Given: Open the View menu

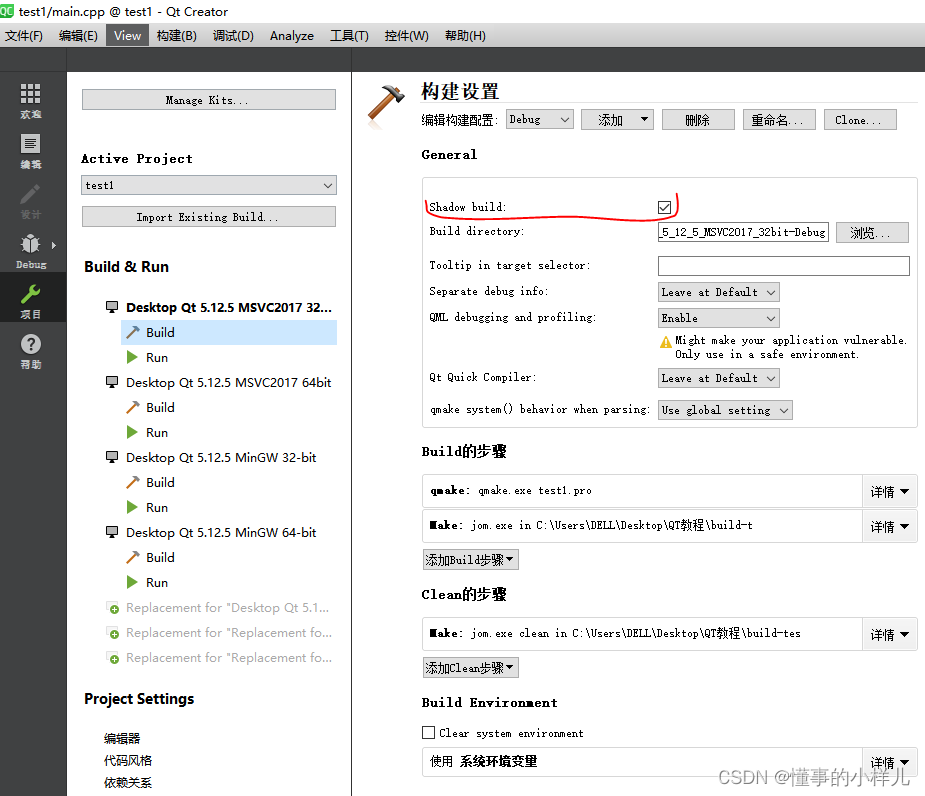Looking at the screenshot, I should point(127,35).
